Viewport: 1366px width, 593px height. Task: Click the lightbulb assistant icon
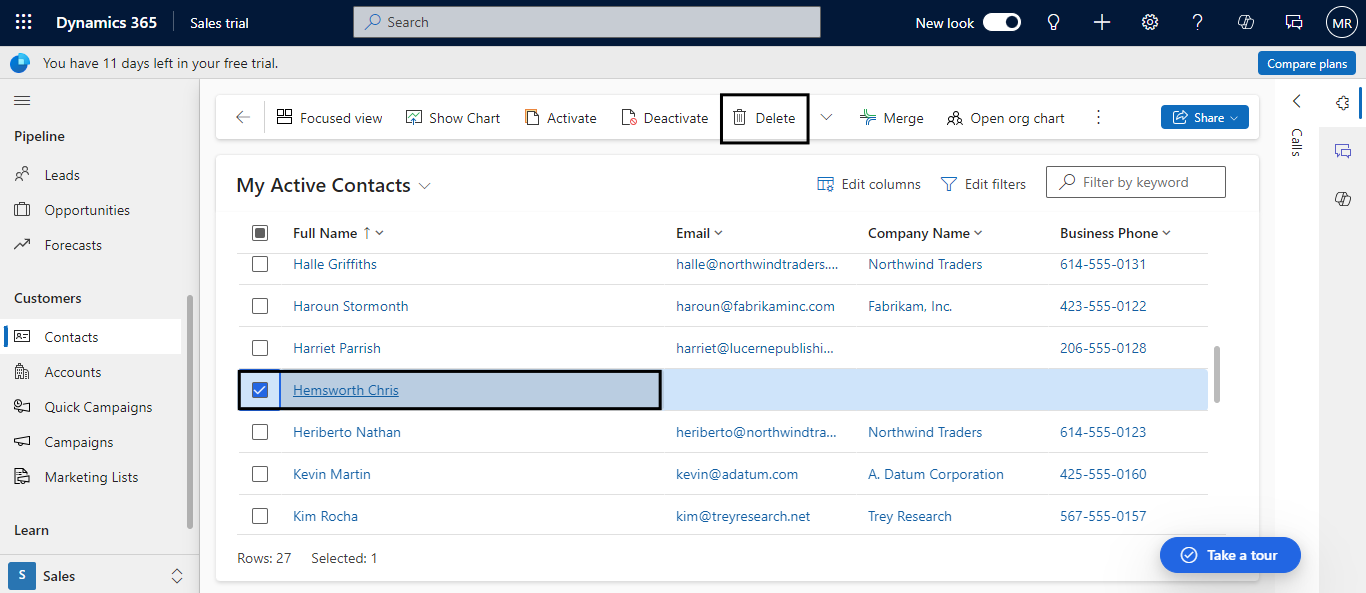click(1053, 22)
